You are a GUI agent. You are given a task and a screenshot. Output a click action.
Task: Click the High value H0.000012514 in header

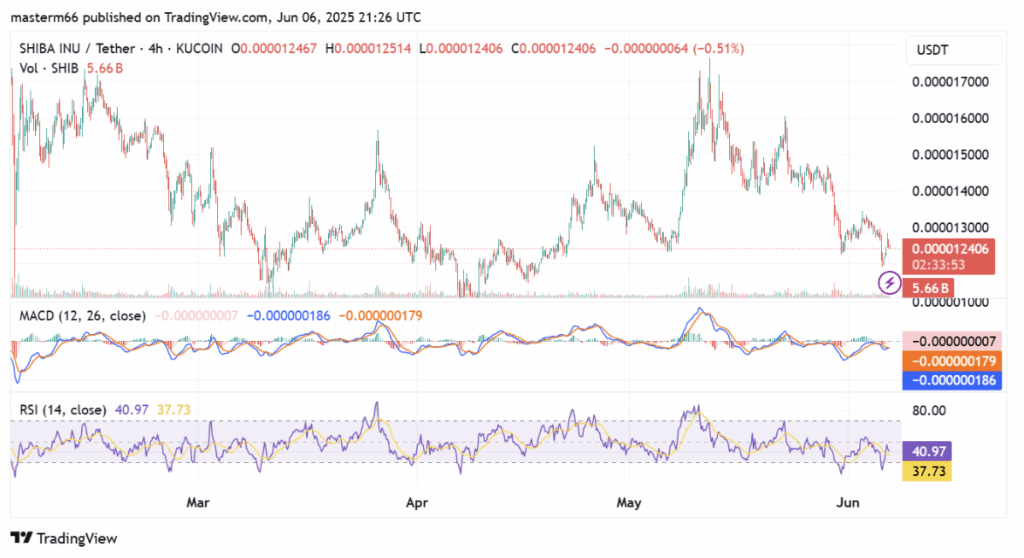coord(368,48)
